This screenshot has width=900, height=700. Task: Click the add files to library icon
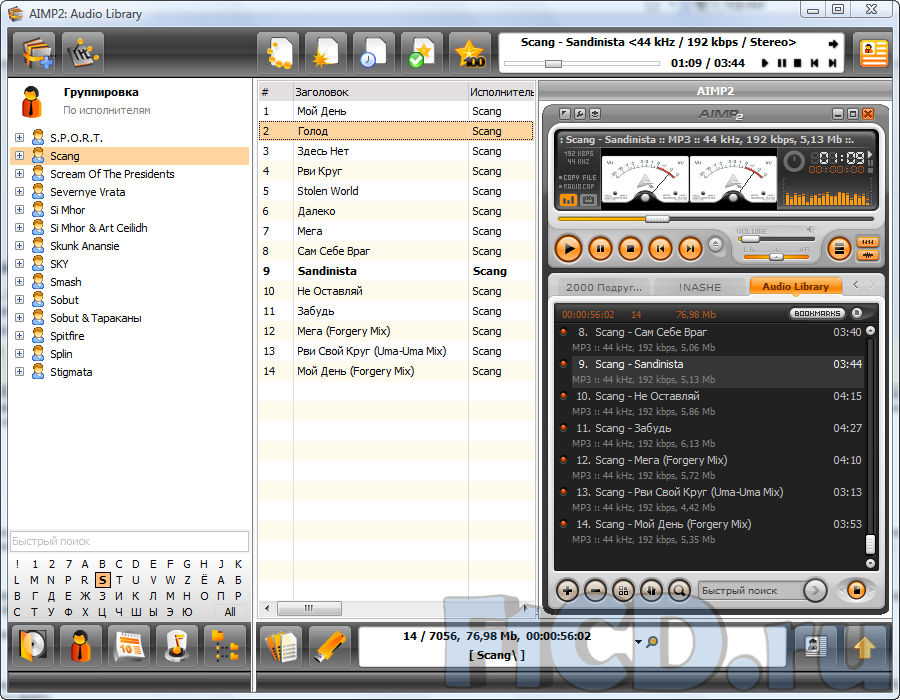pyautogui.click(x=34, y=53)
